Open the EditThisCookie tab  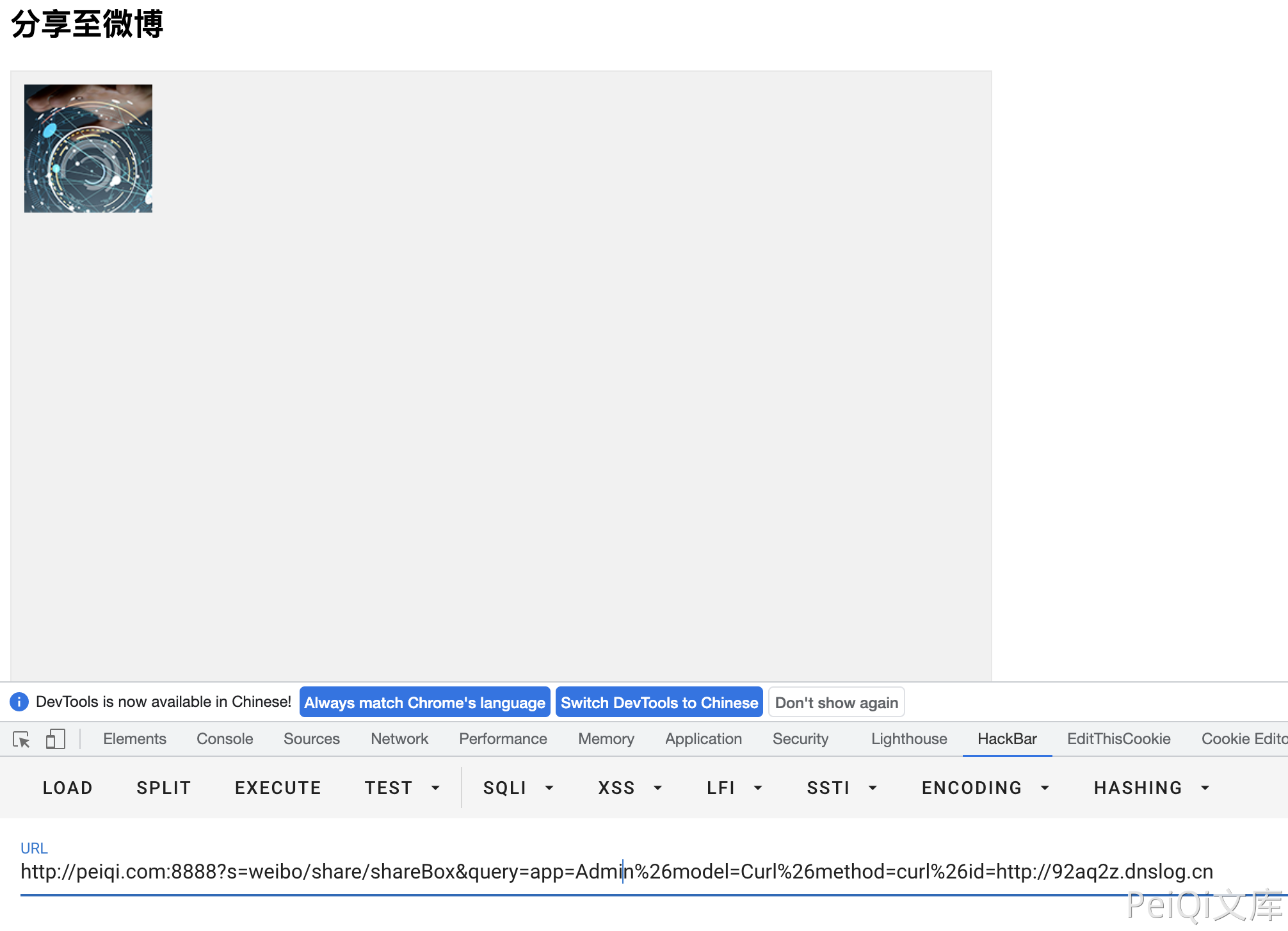1118,739
